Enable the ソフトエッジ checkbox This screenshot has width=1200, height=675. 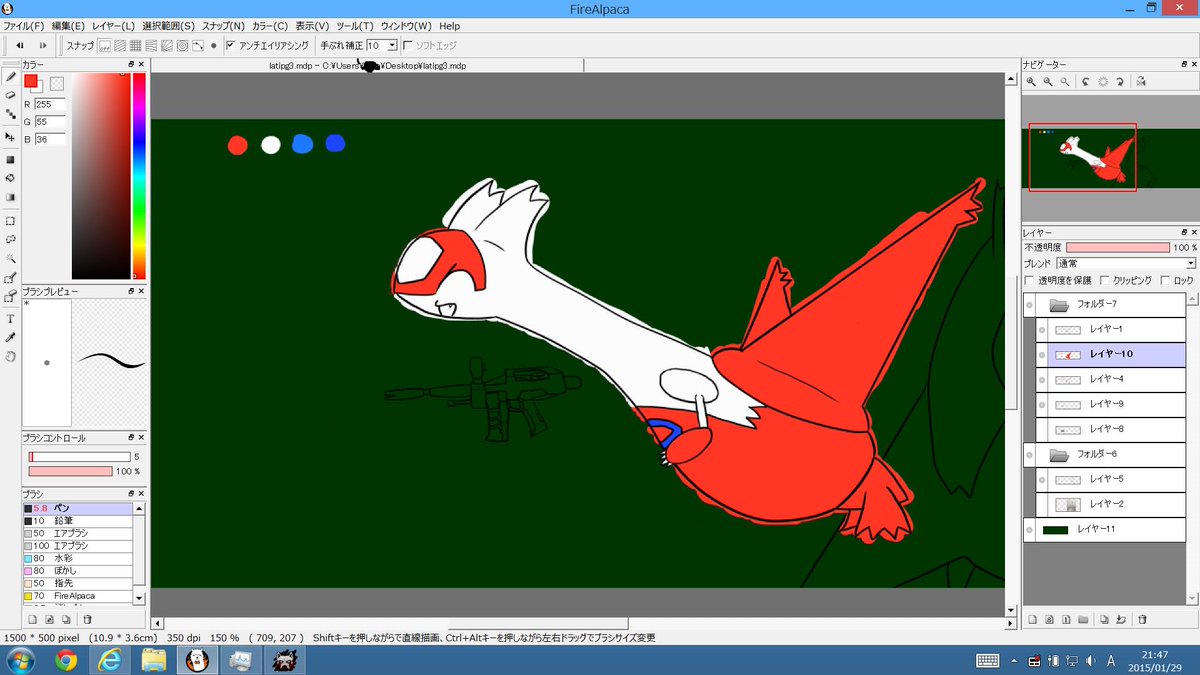click(407, 45)
